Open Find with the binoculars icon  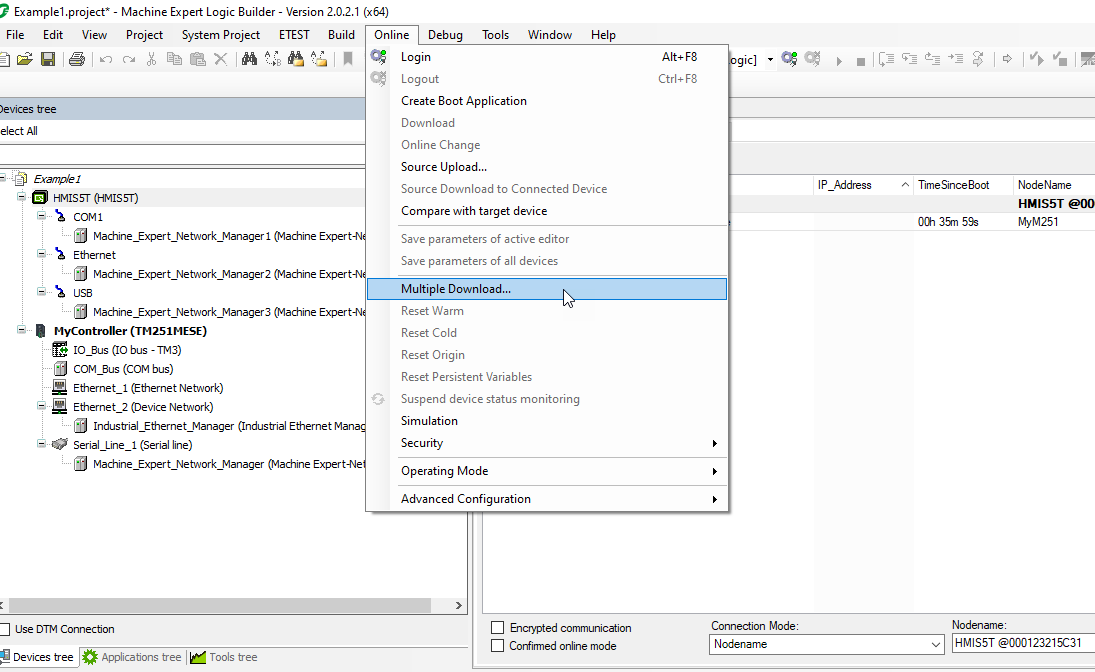tap(249, 59)
